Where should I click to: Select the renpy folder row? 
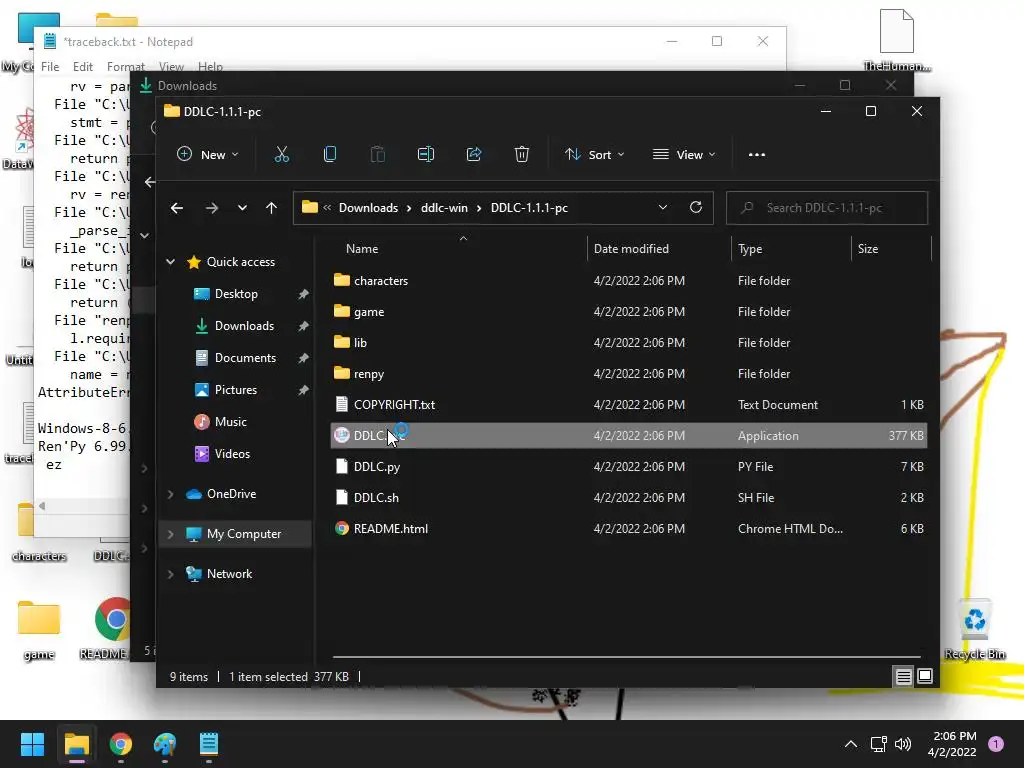pyautogui.click(x=629, y=374)
